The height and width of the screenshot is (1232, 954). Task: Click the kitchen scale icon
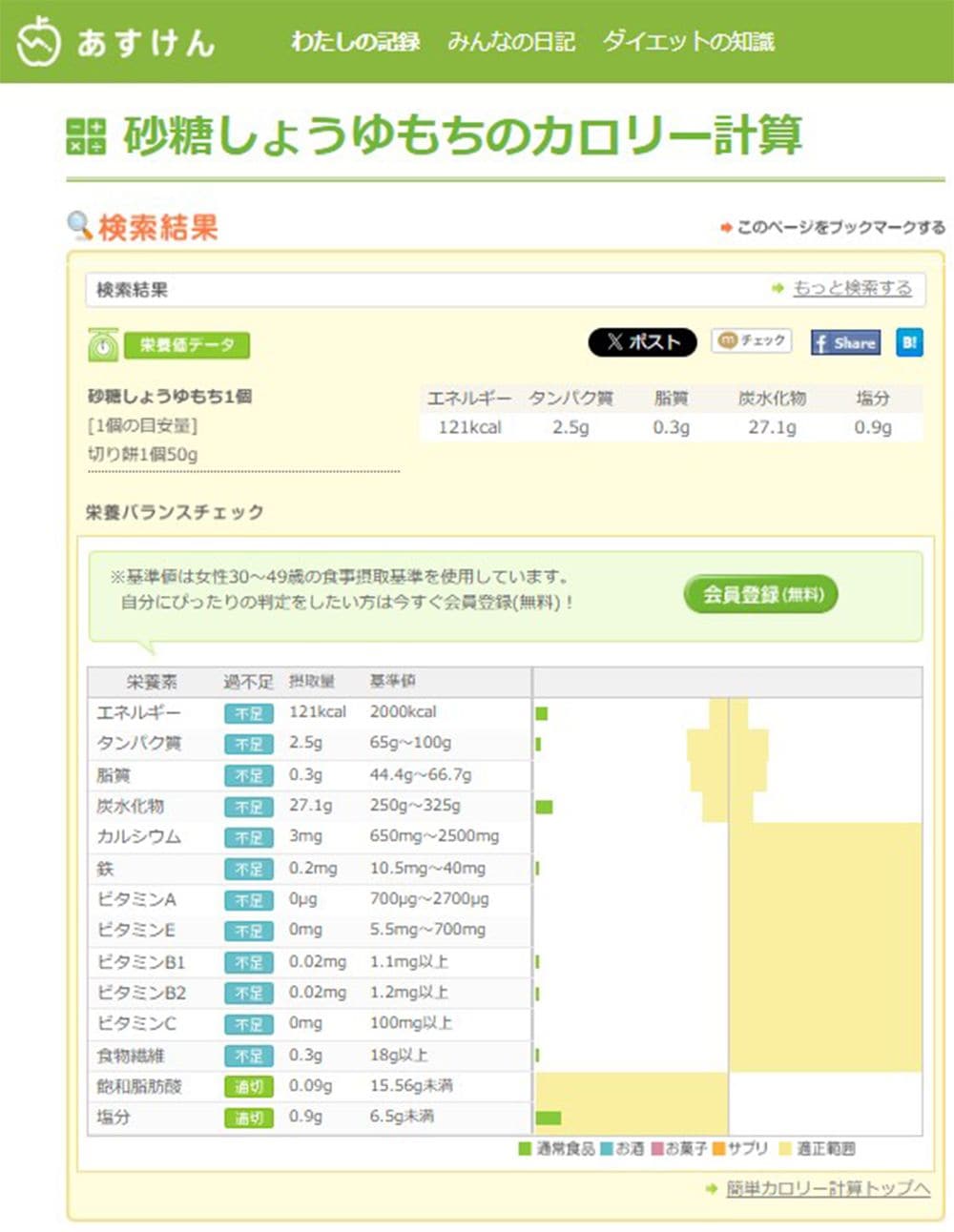(x=103, y=345)
